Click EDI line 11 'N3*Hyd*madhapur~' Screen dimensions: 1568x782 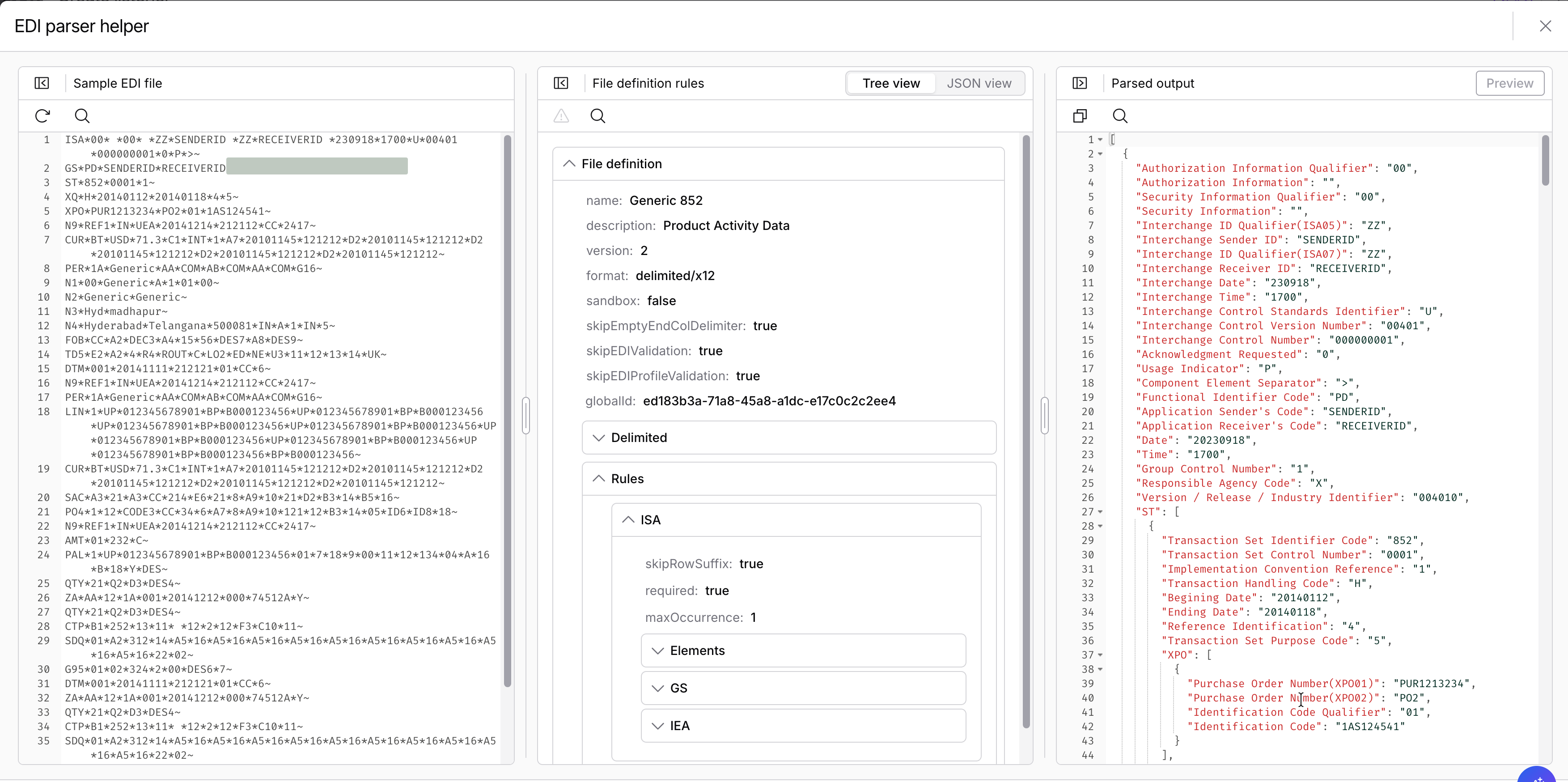point(116,312)
